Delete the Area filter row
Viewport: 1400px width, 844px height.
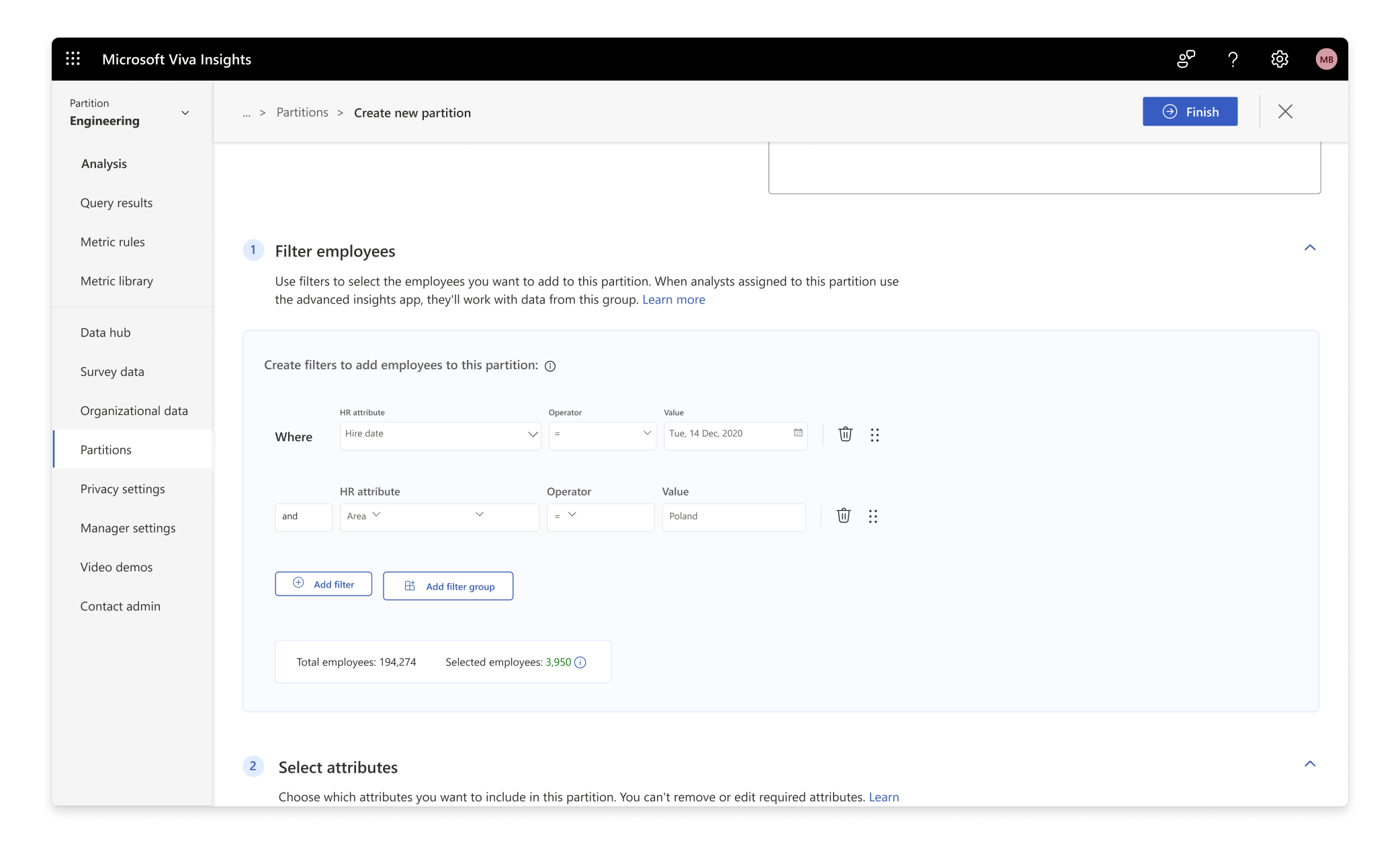pyautogui.click(x=843, y=516)
